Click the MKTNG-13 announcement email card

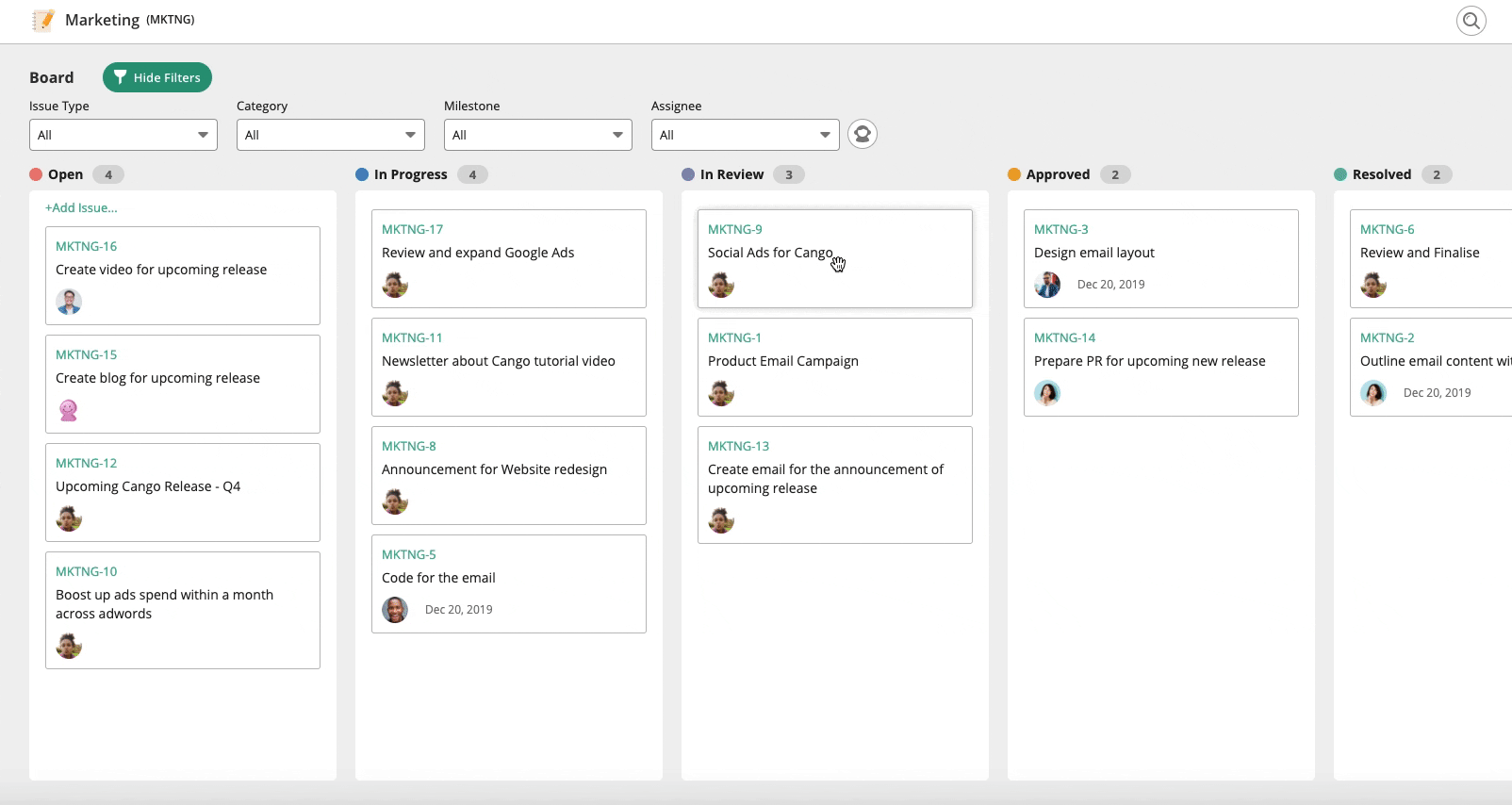[834, 484]
